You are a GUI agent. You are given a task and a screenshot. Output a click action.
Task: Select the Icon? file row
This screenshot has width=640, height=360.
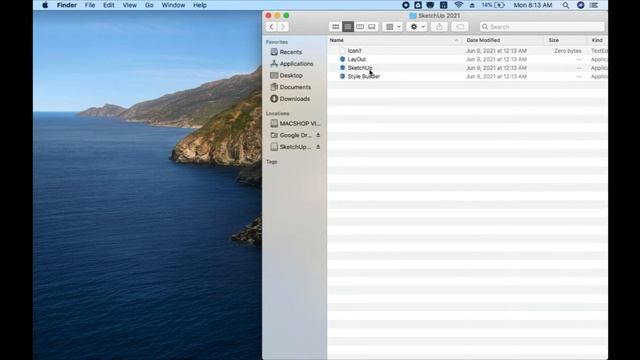[x=467, y=51]
